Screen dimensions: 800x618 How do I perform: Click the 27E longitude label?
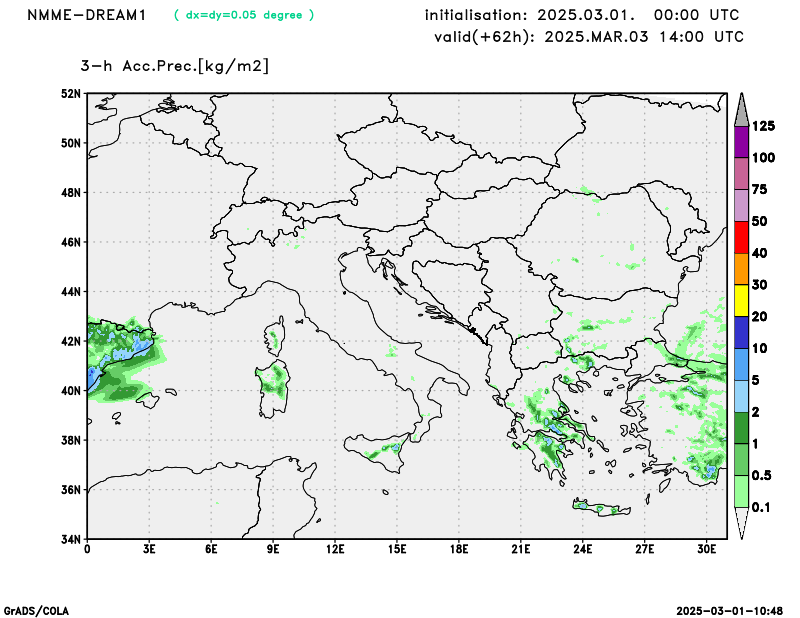(x=645, y=550)
